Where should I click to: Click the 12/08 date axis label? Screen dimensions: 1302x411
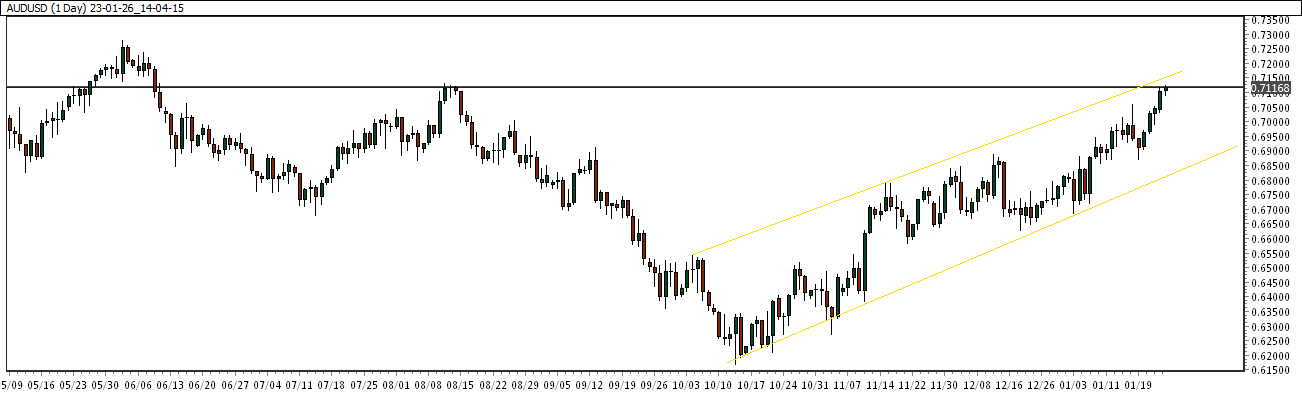[977, 384]
